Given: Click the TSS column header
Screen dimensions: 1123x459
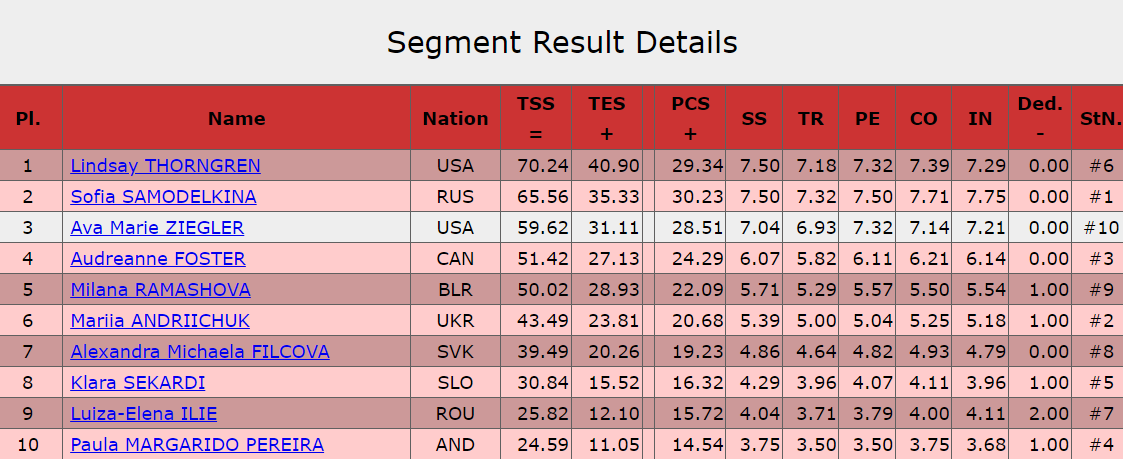Looking at the screenshot, I should [x=535, y=104].
